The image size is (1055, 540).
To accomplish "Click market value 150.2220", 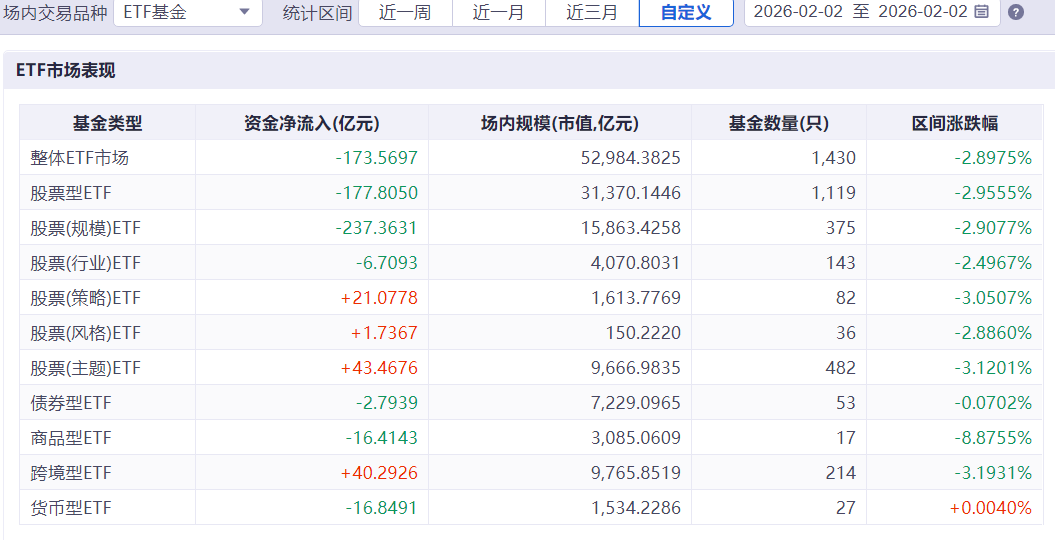I will [x=645, y=333].
